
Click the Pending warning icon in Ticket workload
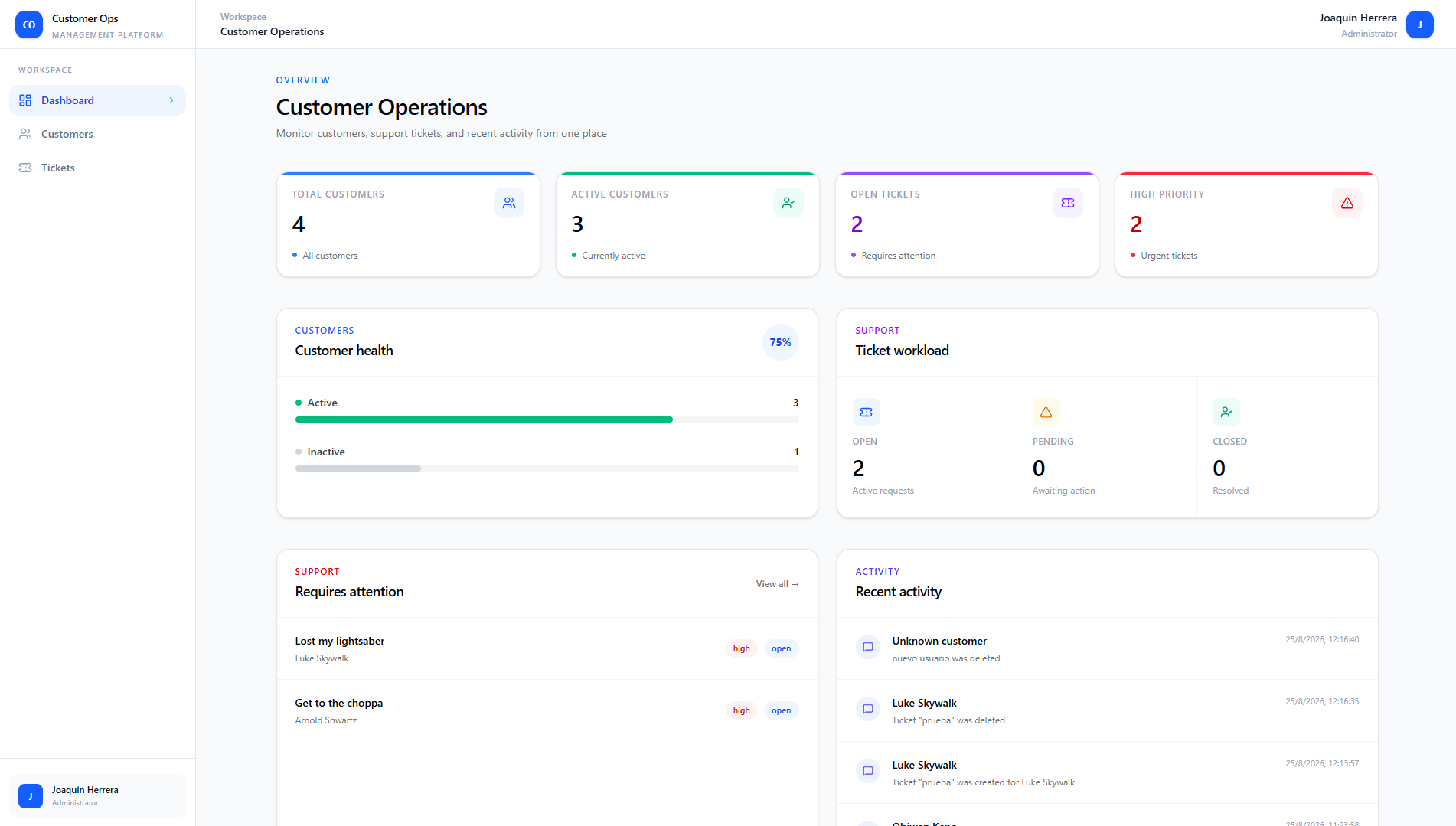click(x=1046, y=412)
